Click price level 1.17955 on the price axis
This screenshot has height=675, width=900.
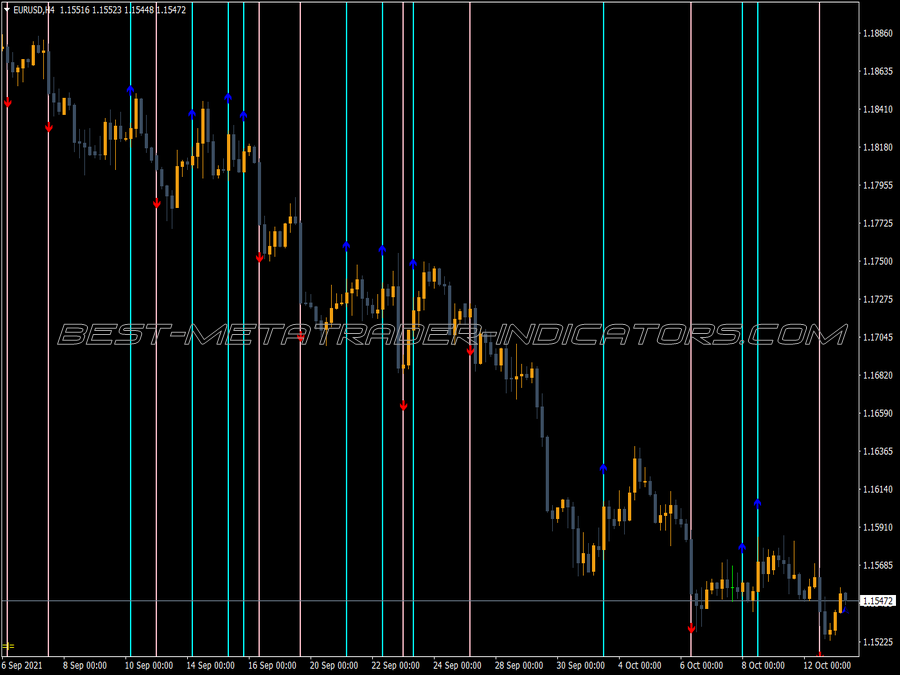pos(878,185)
